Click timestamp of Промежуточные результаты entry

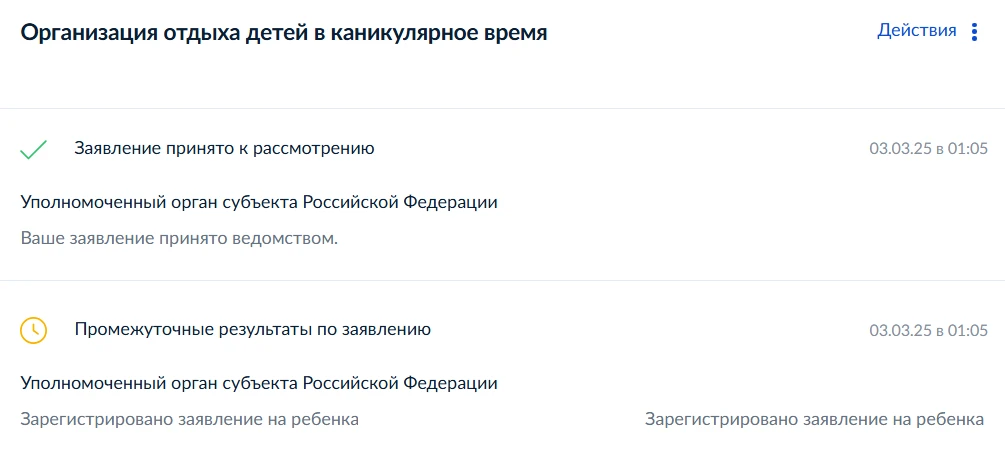pos(928,330)
